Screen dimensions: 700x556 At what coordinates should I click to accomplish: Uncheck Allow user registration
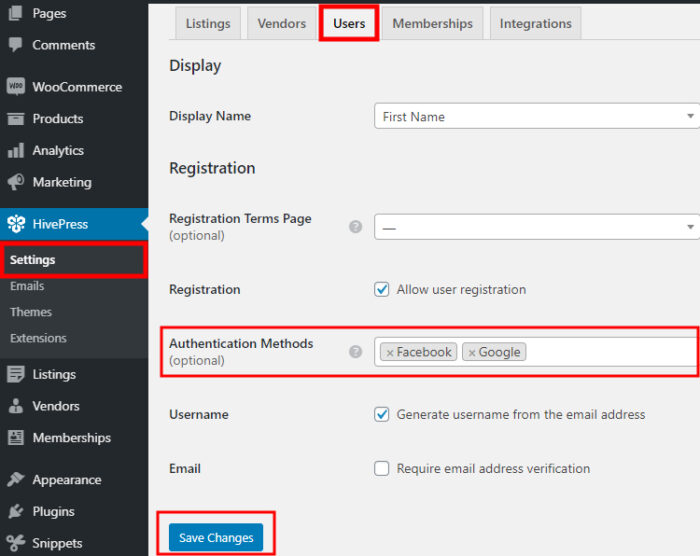(x=382, y=289)
